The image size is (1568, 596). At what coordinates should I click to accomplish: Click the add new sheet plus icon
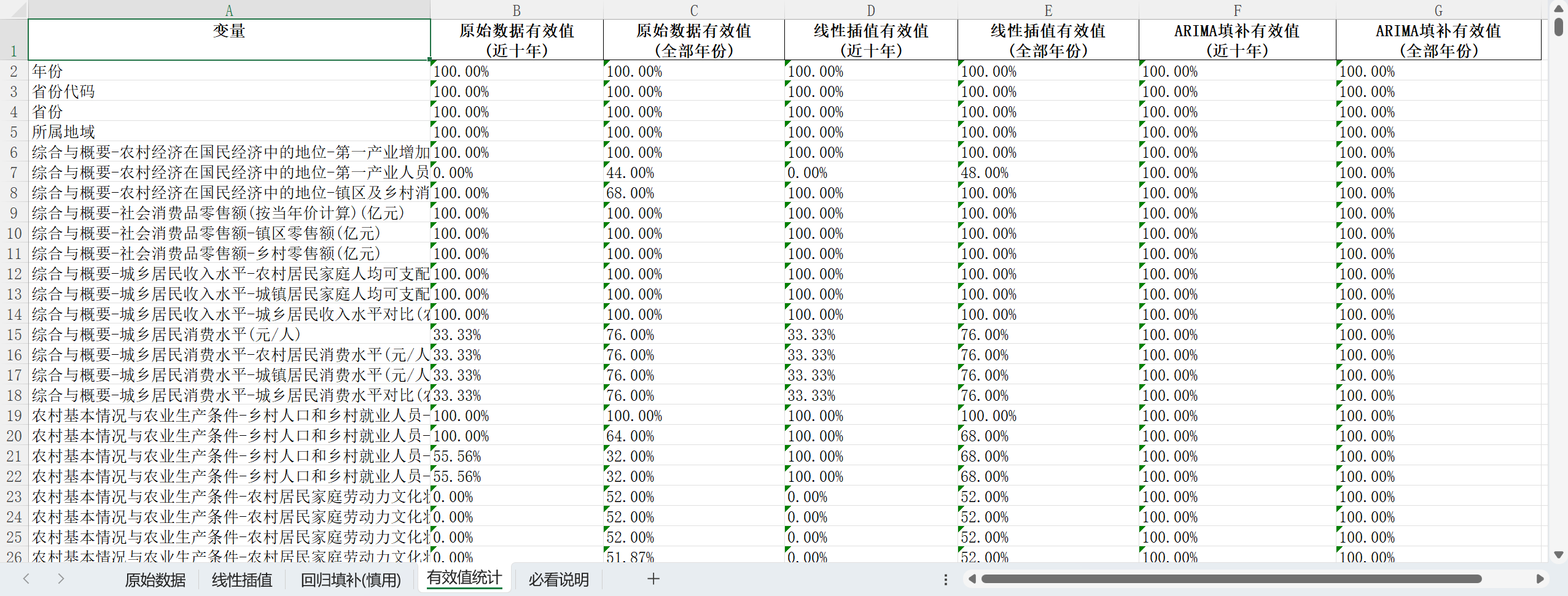[x=653, y=578]
